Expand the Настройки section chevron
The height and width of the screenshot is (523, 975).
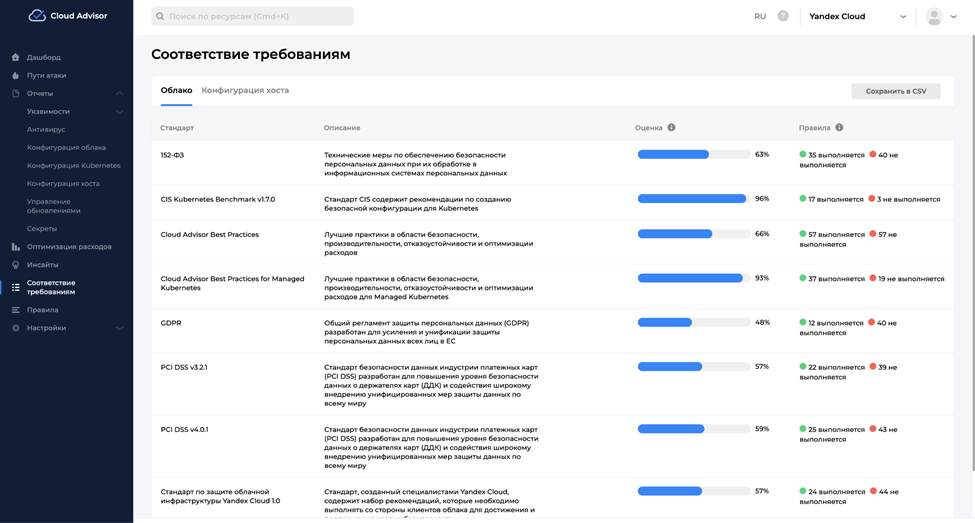120,328
